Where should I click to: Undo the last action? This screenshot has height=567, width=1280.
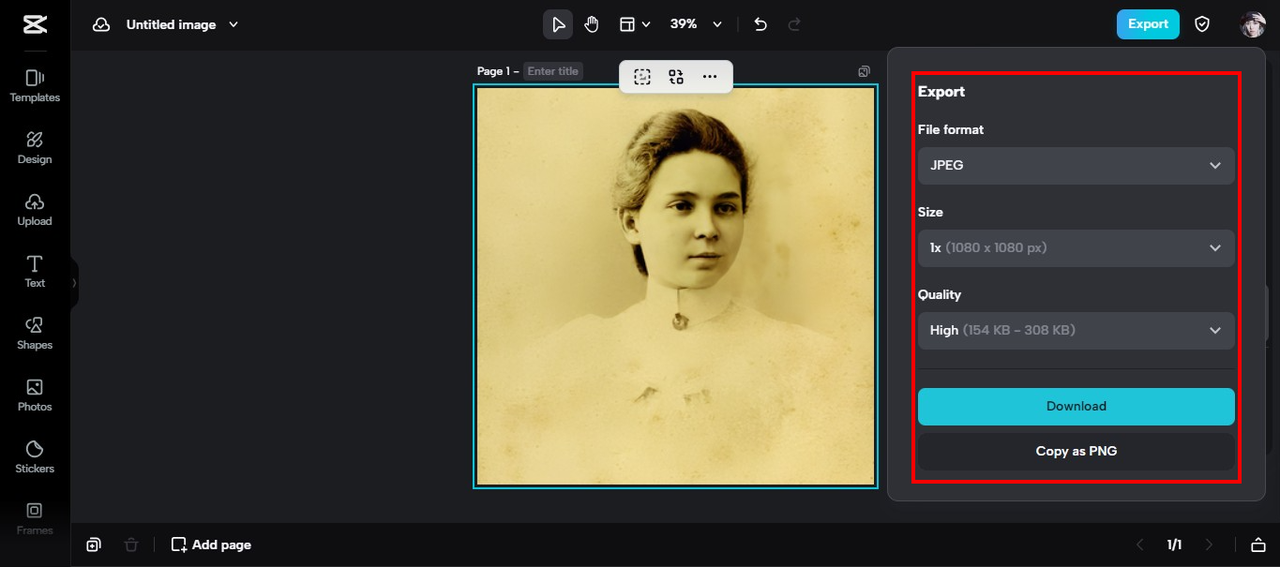point(761,24)
